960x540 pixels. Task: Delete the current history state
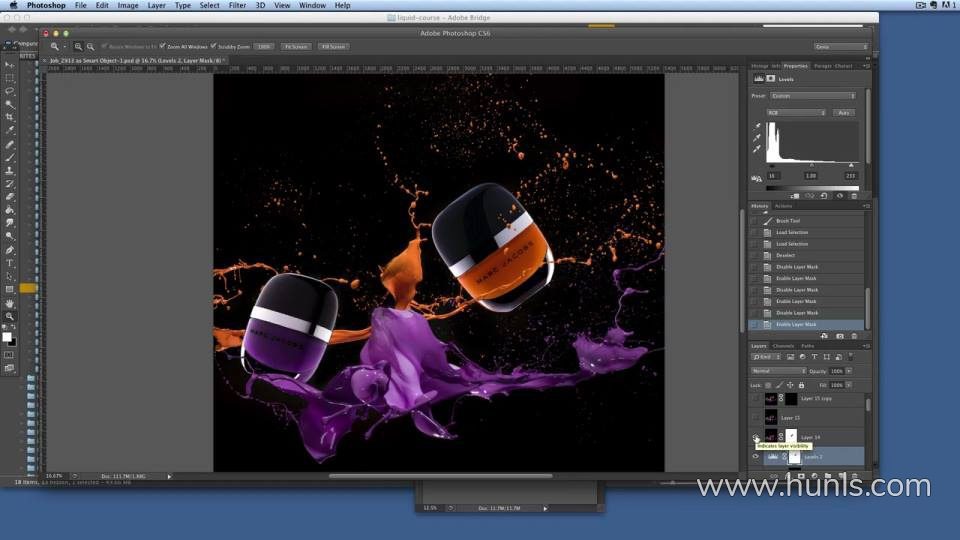[854, 336]
